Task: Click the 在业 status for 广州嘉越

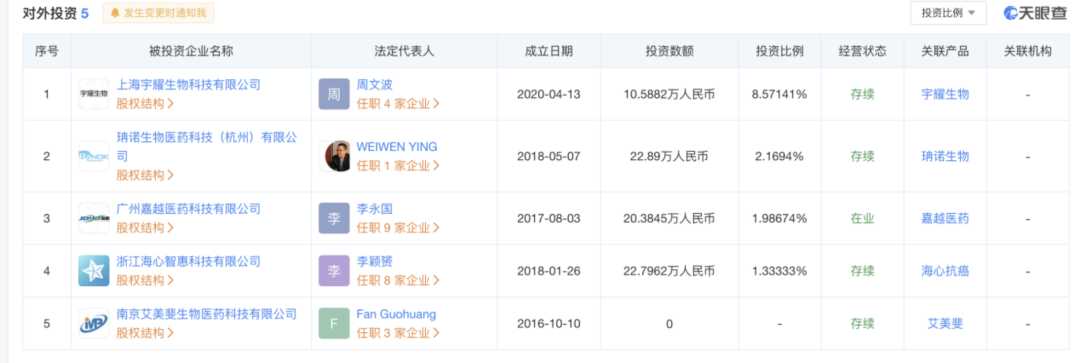Action: 862,218
